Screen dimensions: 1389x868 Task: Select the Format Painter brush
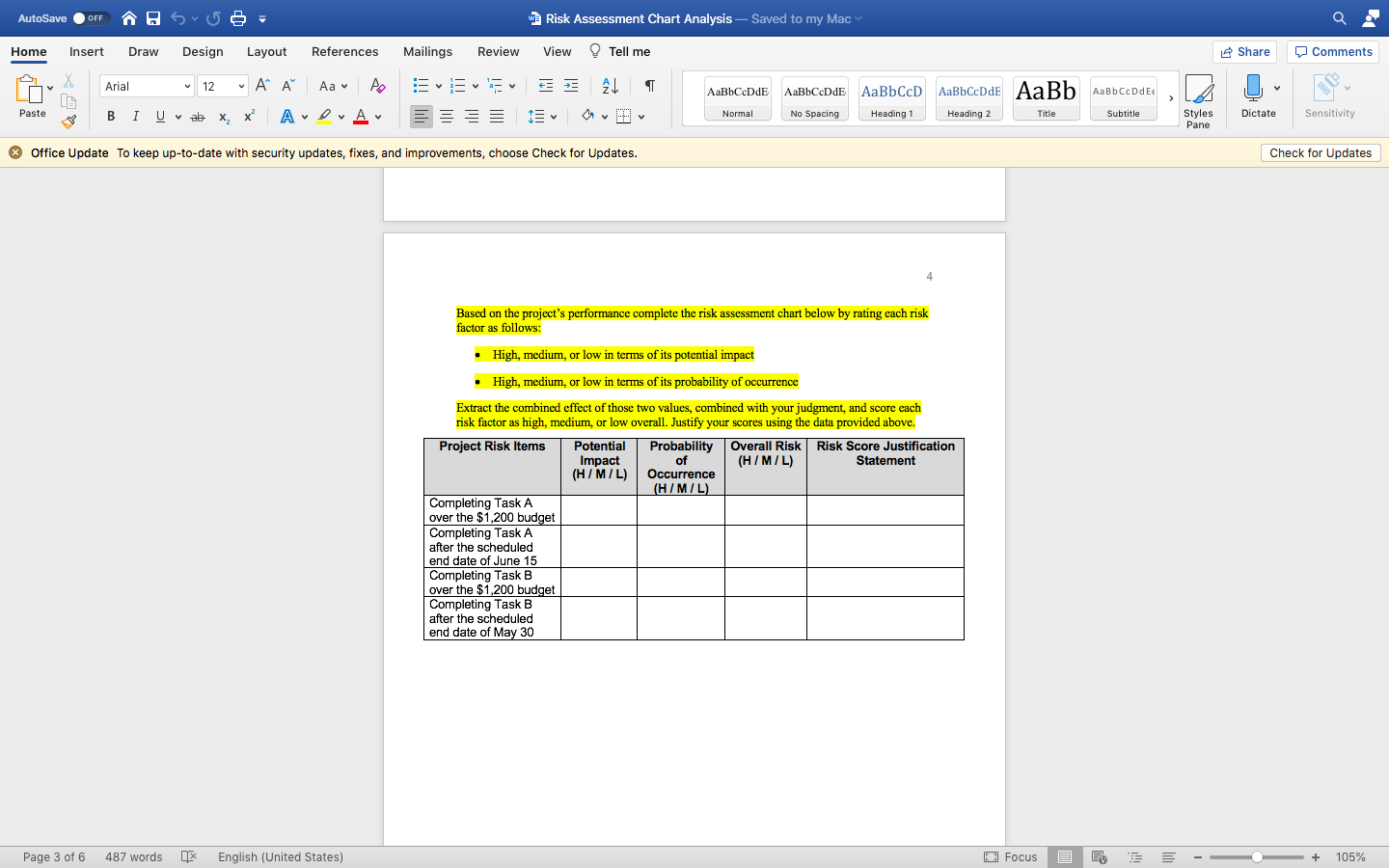coord(68,122)
